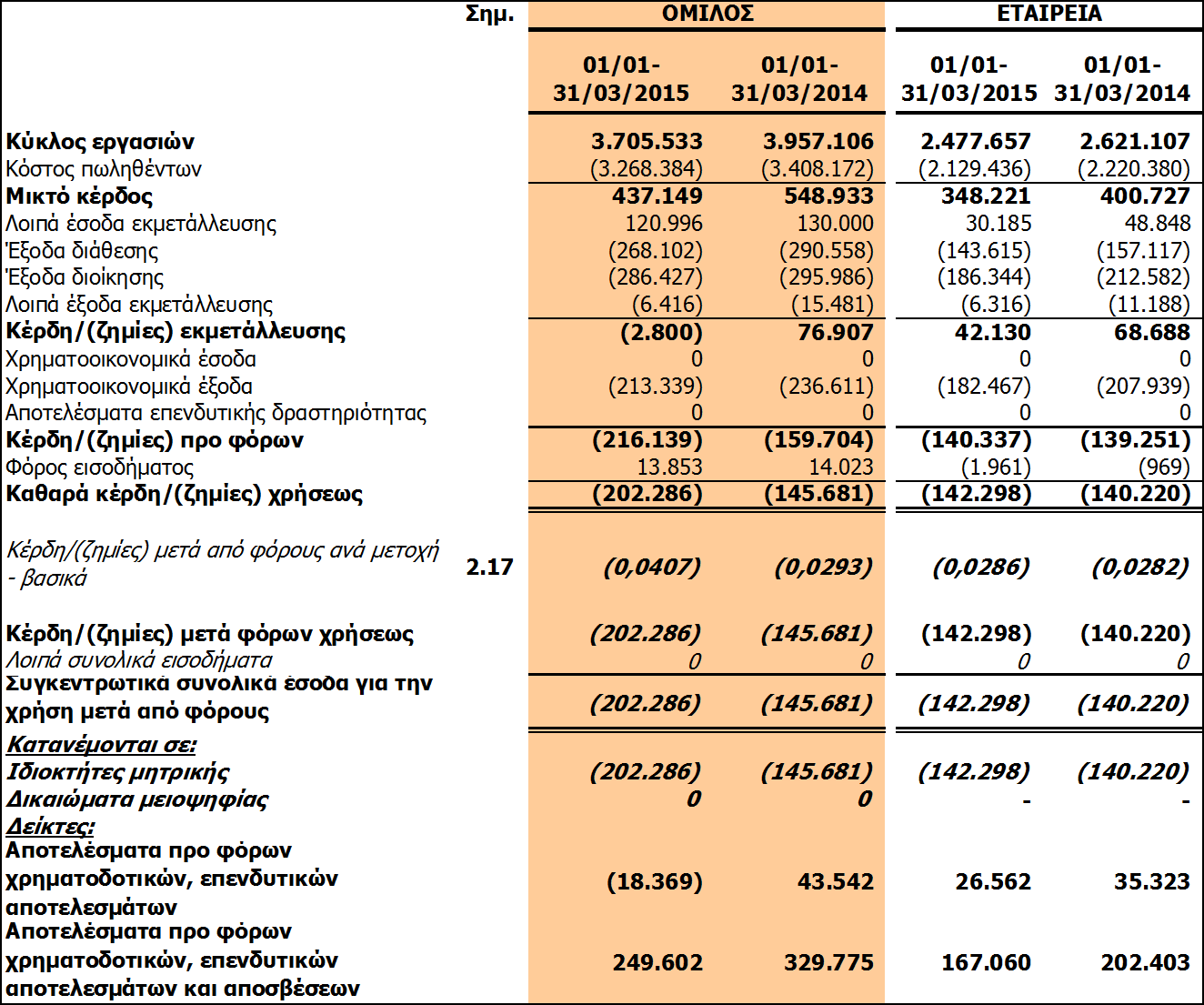Viewport: 1204px width, 1005px height.
Task: Select the gross profit value 348.221
Action: click(x=986, y=196)
